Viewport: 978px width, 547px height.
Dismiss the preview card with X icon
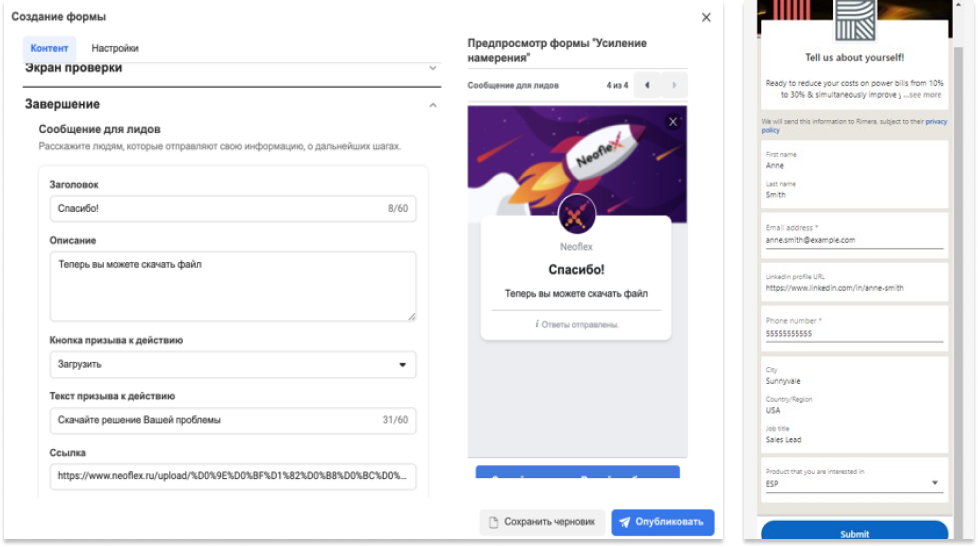673,121
